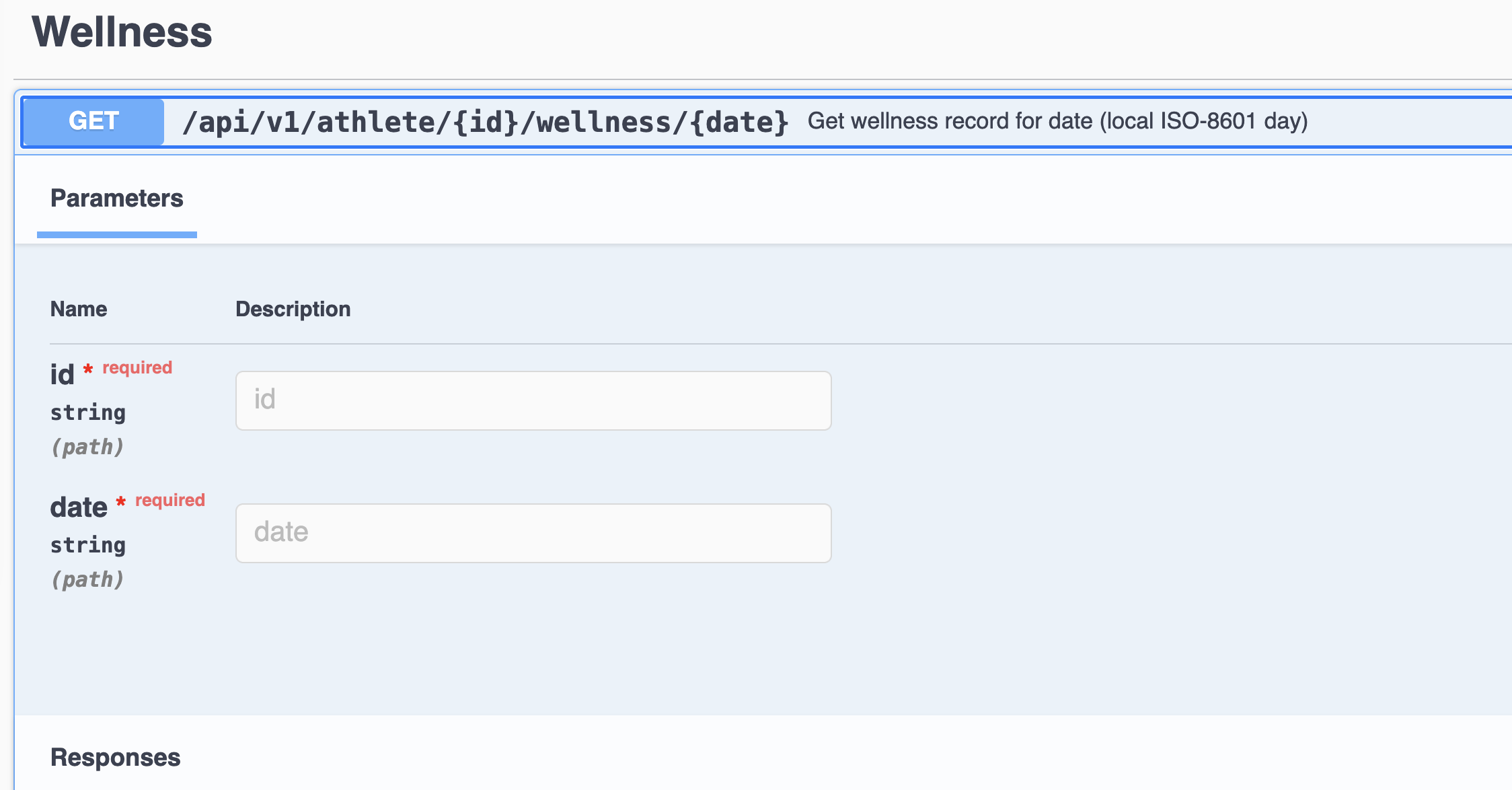The height and width of the screenshot is (790, 1512).
Task: Click the 'Get wellness record for date' summary
Action: coord(1057,121)
